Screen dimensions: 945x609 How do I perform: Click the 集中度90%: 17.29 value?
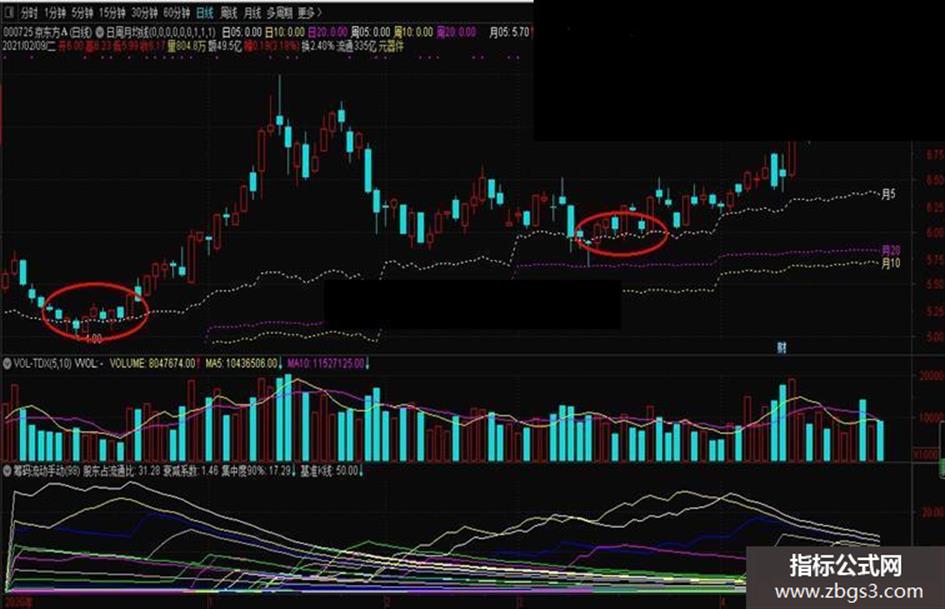257,470
